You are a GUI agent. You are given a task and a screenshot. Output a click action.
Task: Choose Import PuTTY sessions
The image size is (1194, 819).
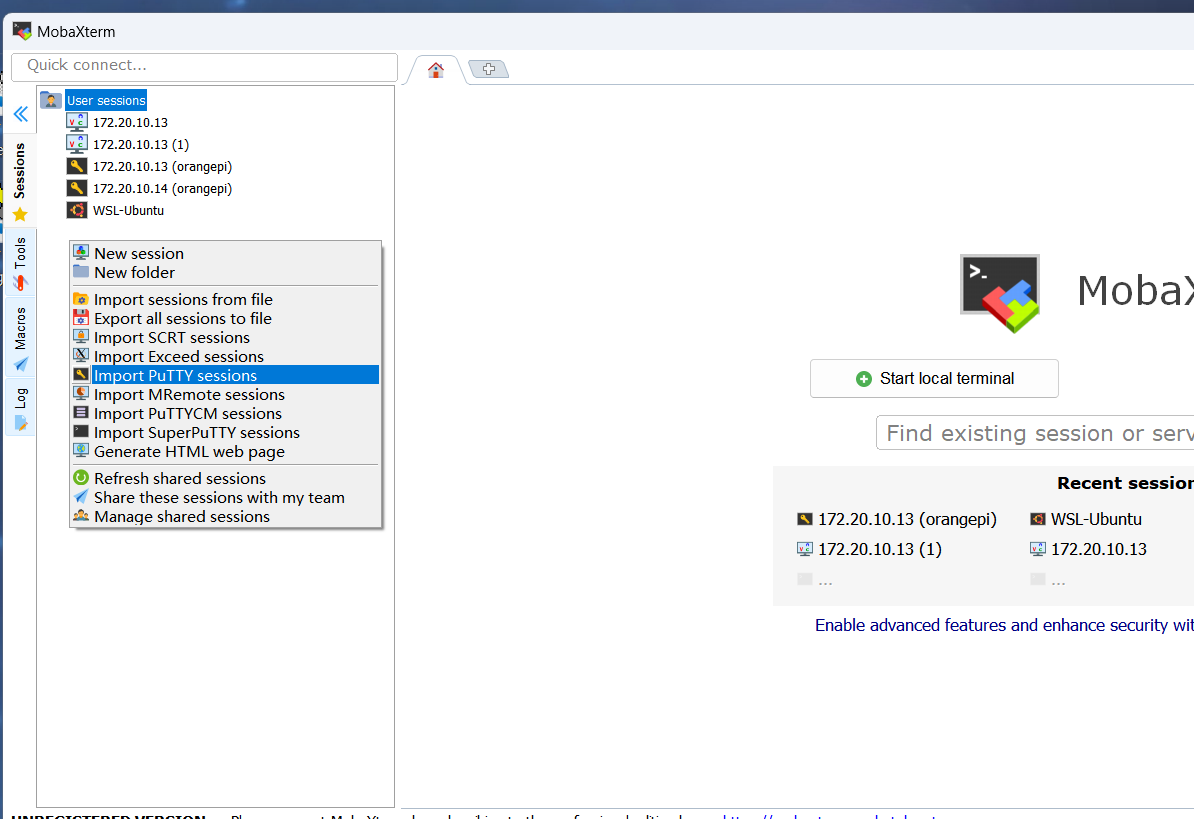(225, 375)
